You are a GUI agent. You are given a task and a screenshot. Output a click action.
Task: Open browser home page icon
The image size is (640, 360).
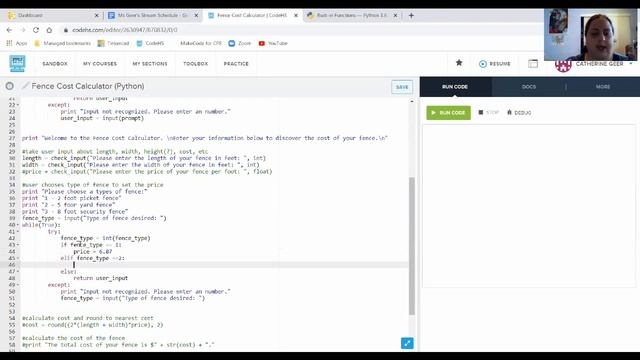tap(49, 30)
